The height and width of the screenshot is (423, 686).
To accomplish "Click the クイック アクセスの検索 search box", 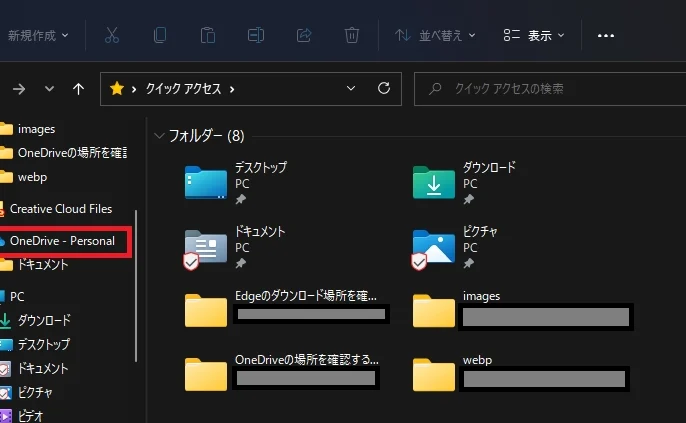I will 550,89.
